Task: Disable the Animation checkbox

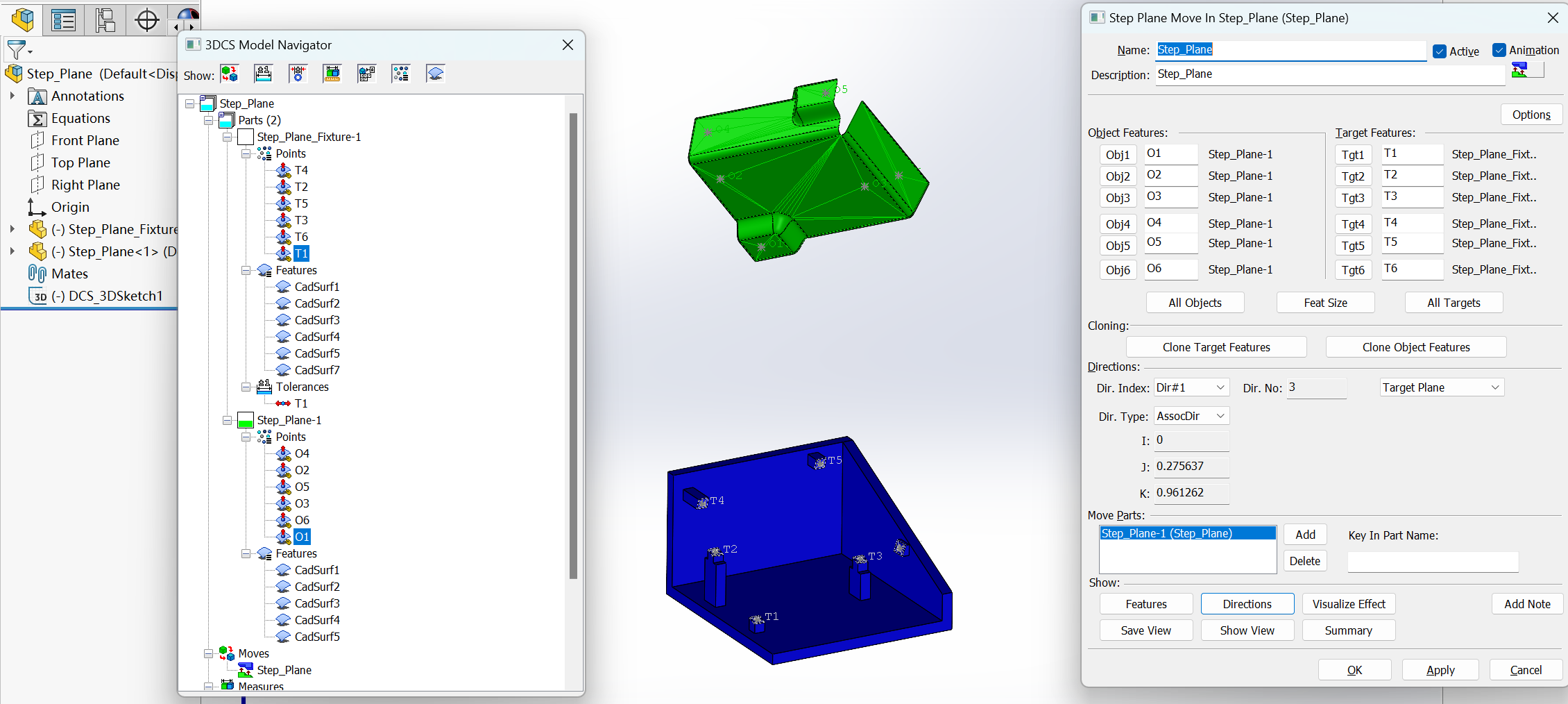Action: pos(1500,50)
